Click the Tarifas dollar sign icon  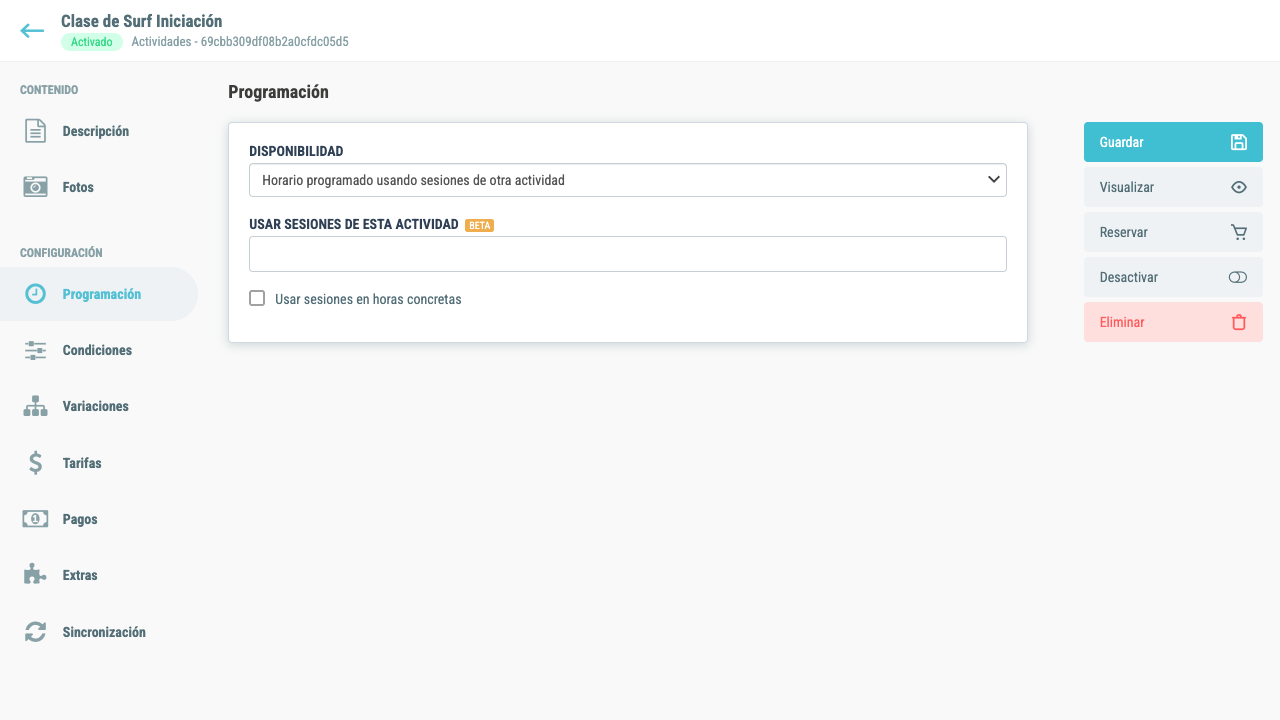point(35,463)
